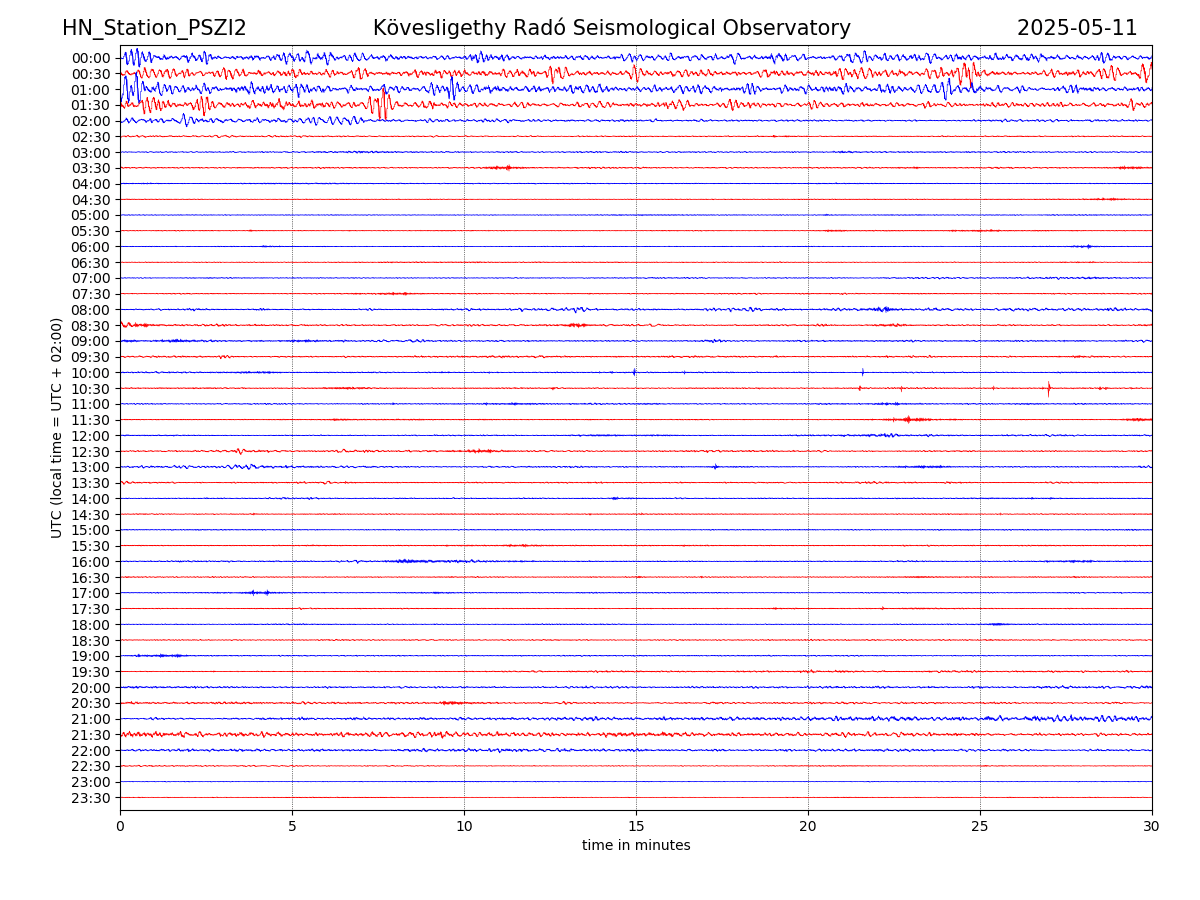Screen dimensions: 1200x900
Task: Click the red burst on the 11:30 trace
Action: tap(908, 419)
